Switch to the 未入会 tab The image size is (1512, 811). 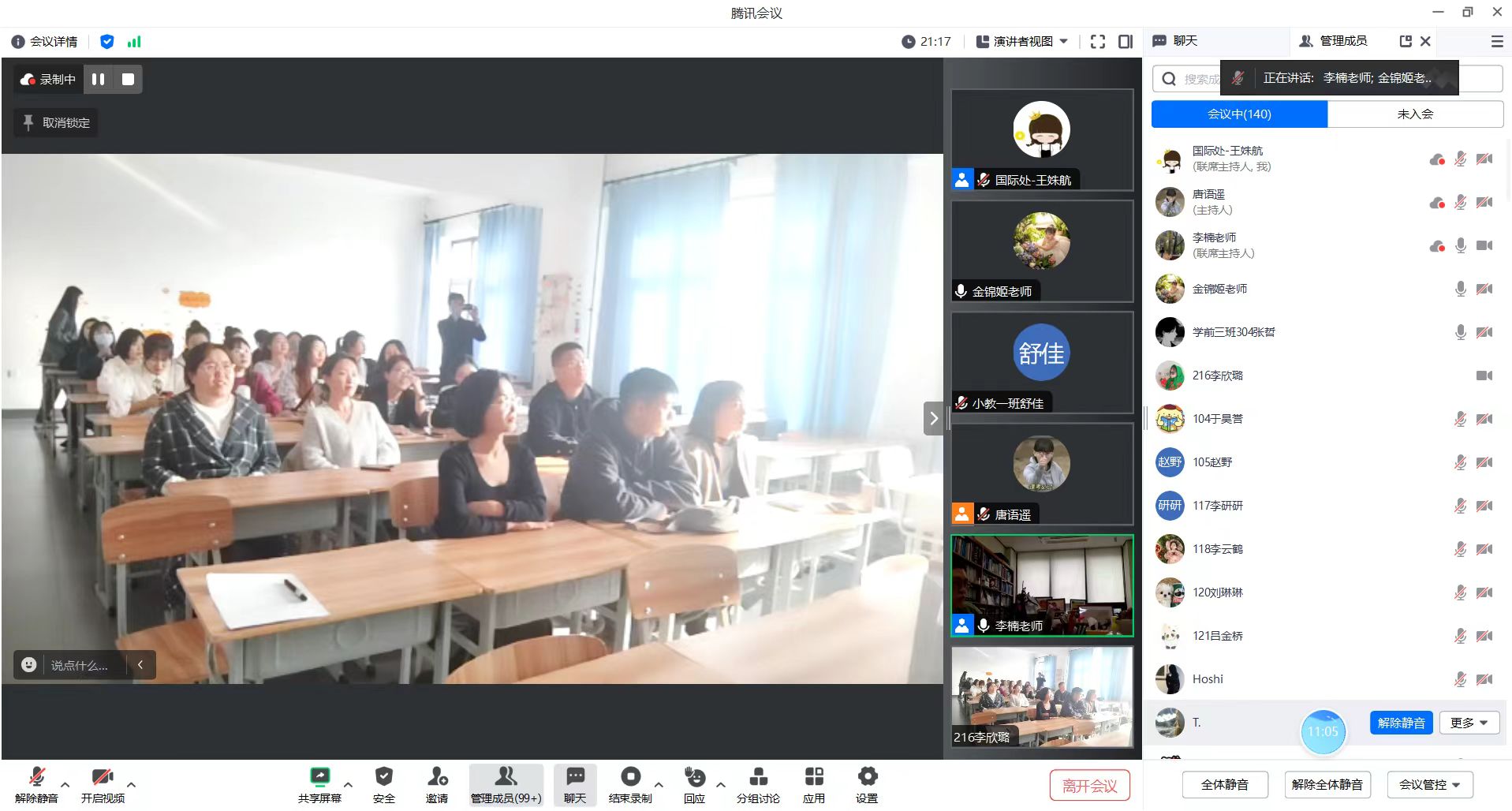(1415, 114)
